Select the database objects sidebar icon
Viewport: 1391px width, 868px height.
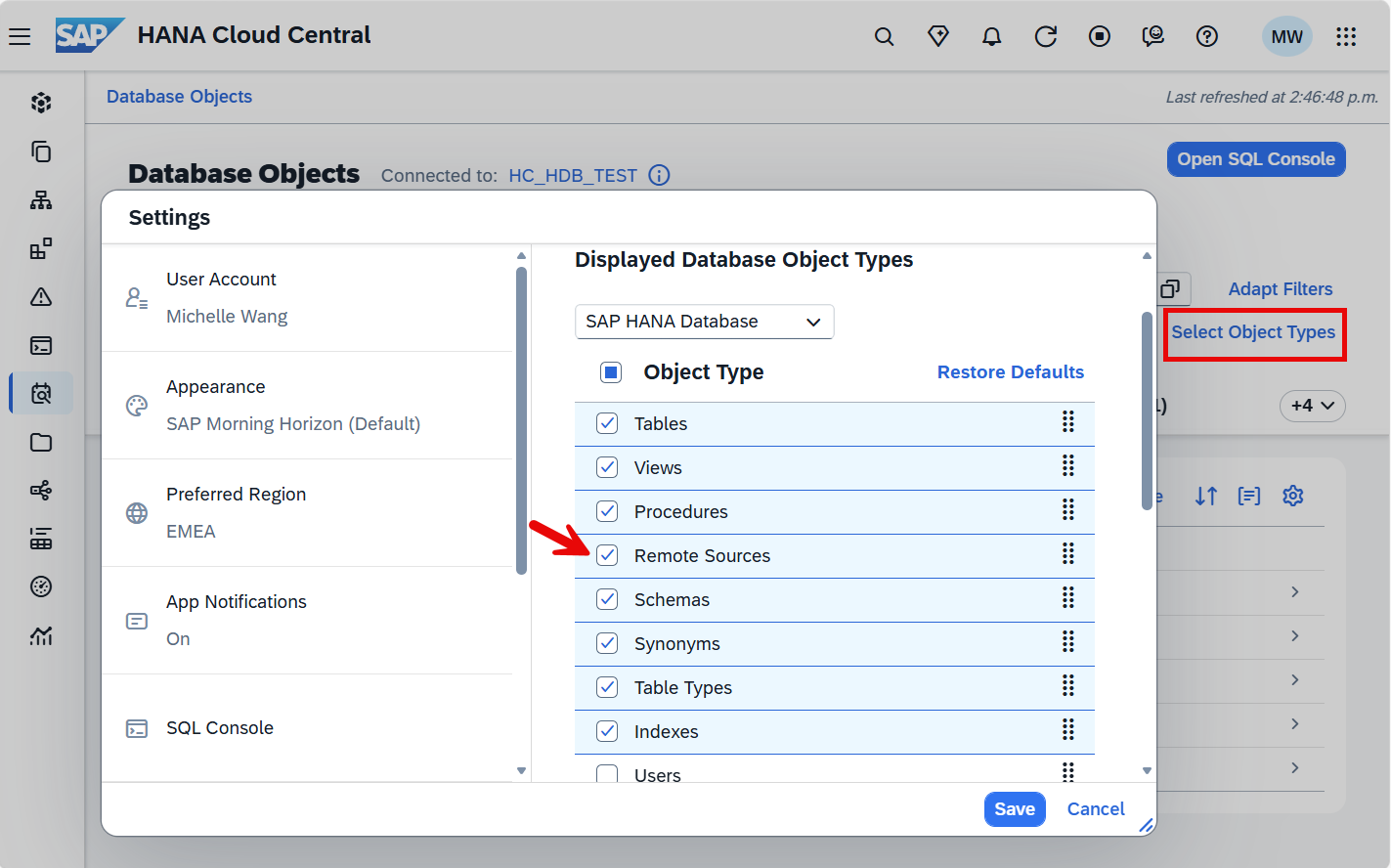tap(41, 394)
